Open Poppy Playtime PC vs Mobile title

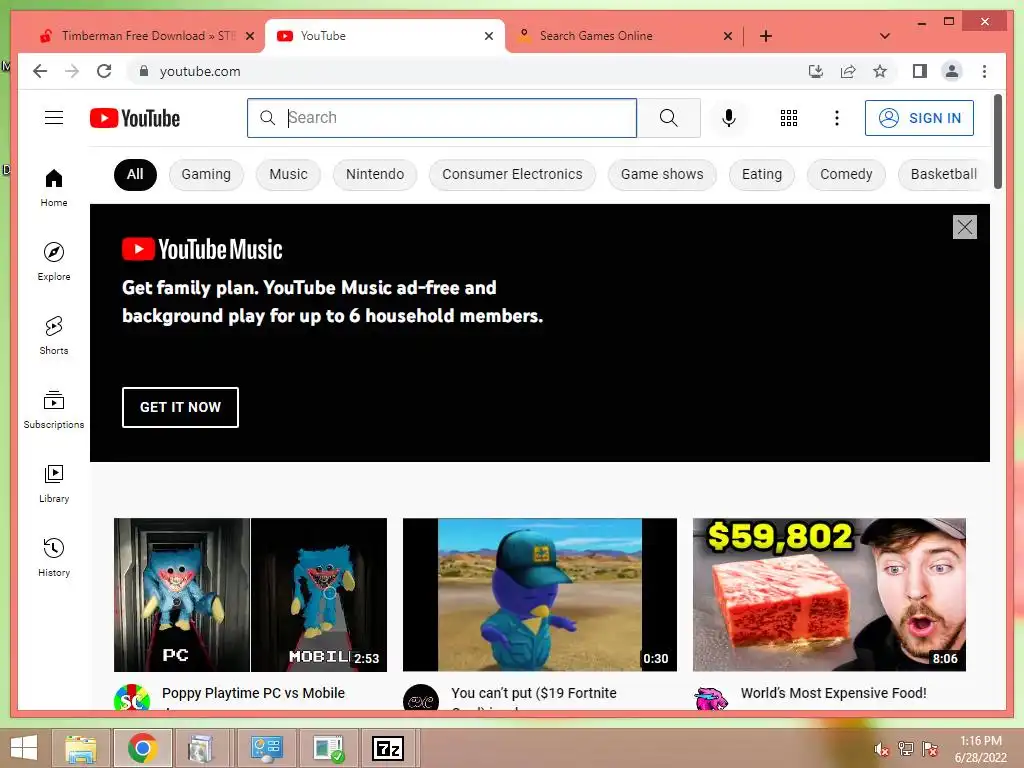[x=253, y=693]
